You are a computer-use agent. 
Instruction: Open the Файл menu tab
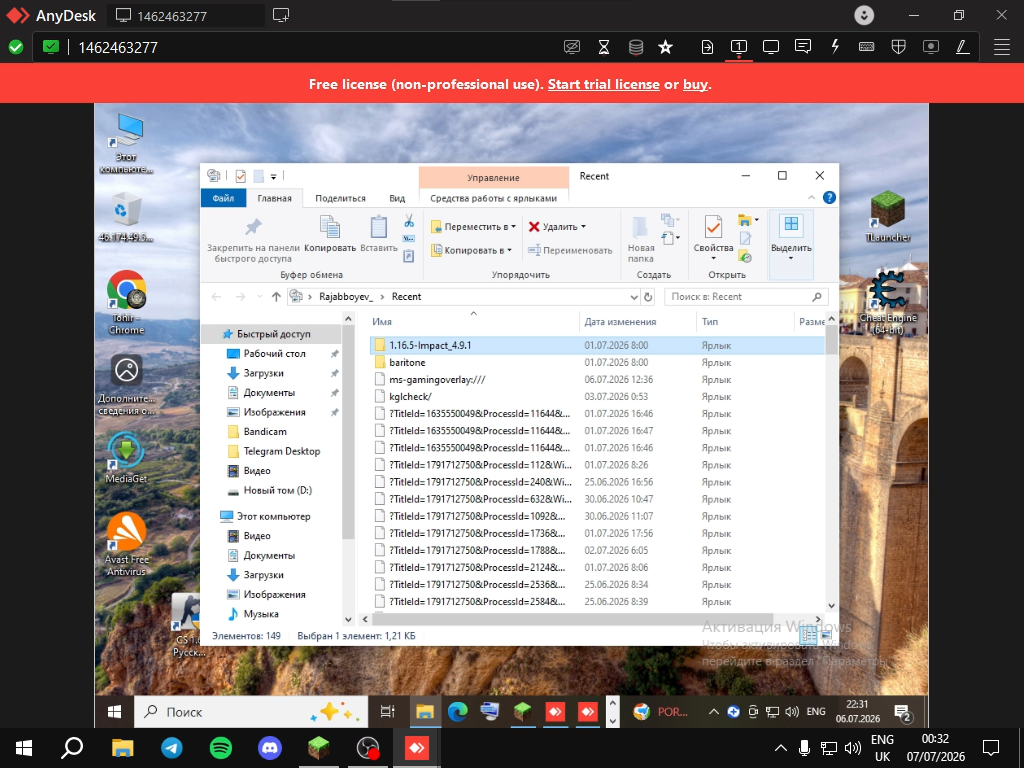(x=223, y=198)
